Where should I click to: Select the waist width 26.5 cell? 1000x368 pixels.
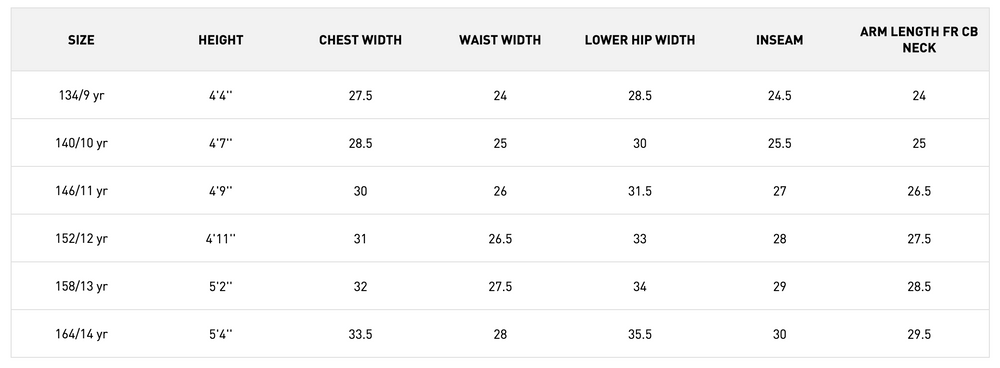500,239
